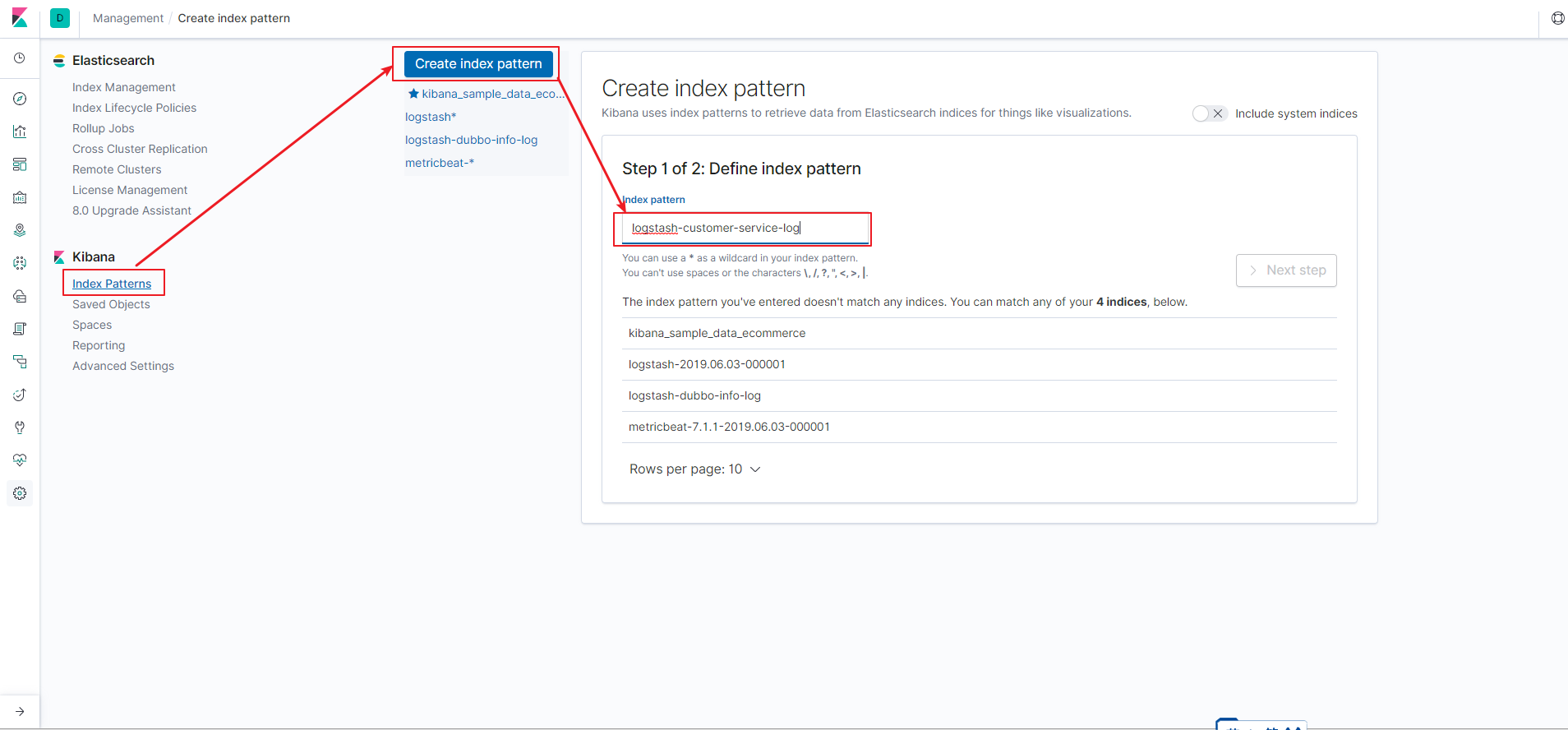Toggle Include system indices switch

click(x=1210, y=113)
